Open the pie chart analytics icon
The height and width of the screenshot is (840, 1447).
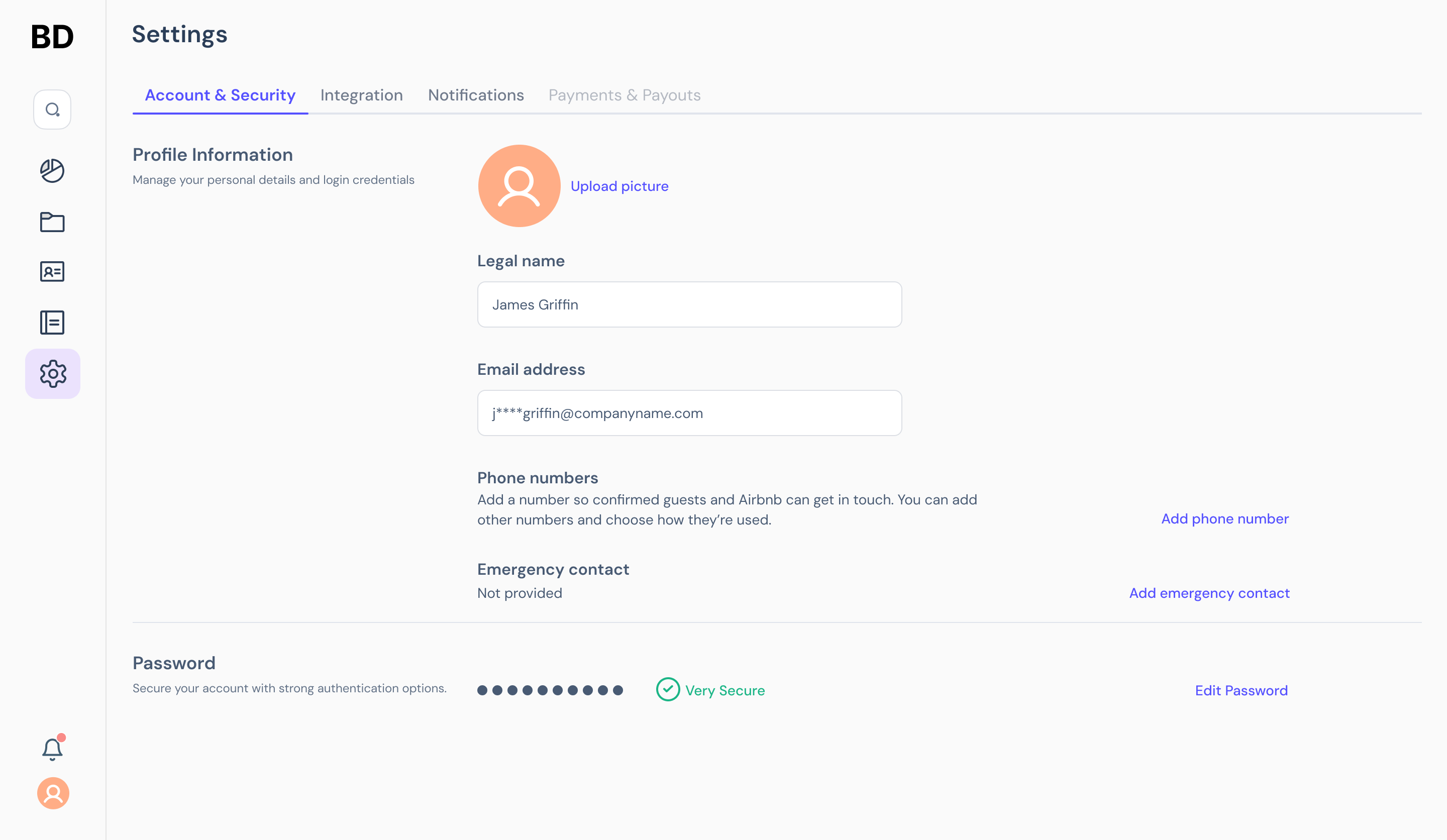(52, 170)
